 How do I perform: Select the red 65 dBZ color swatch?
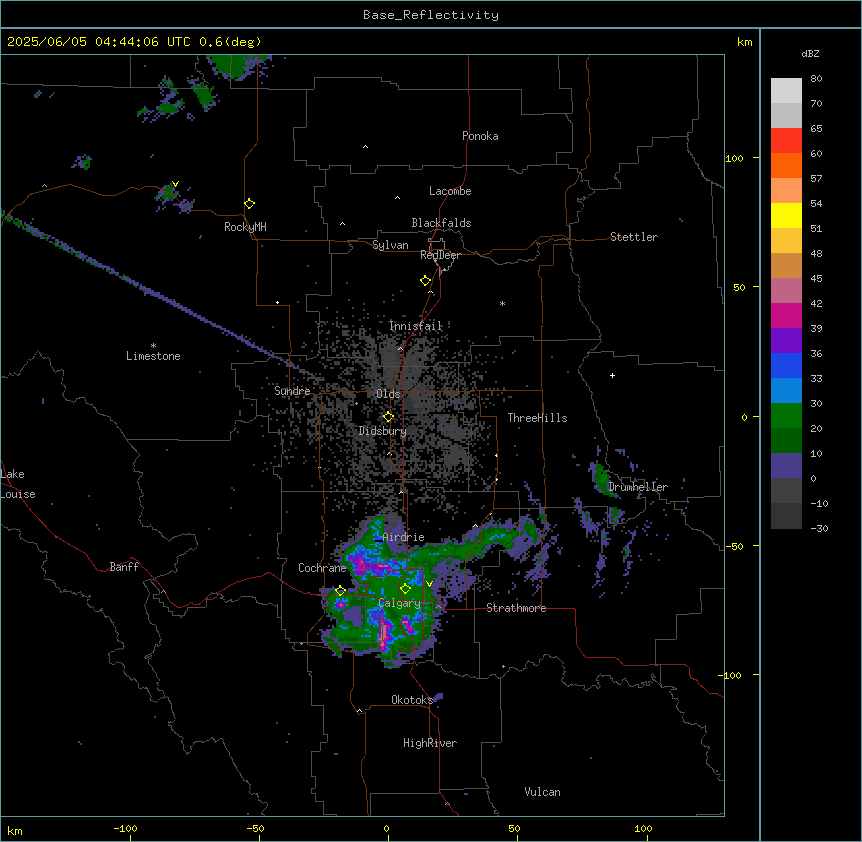pyautogui.click(x=786, y=141)
